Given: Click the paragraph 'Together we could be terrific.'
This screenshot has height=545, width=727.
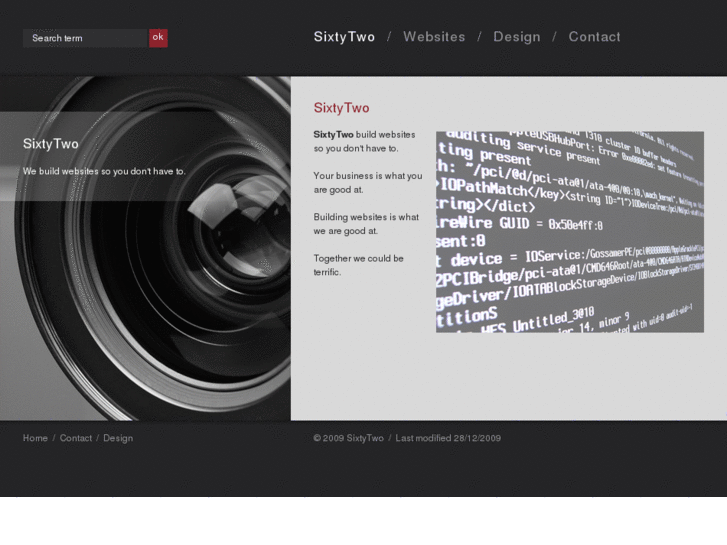Looking at the screenshot, I should tap(358, 265).
